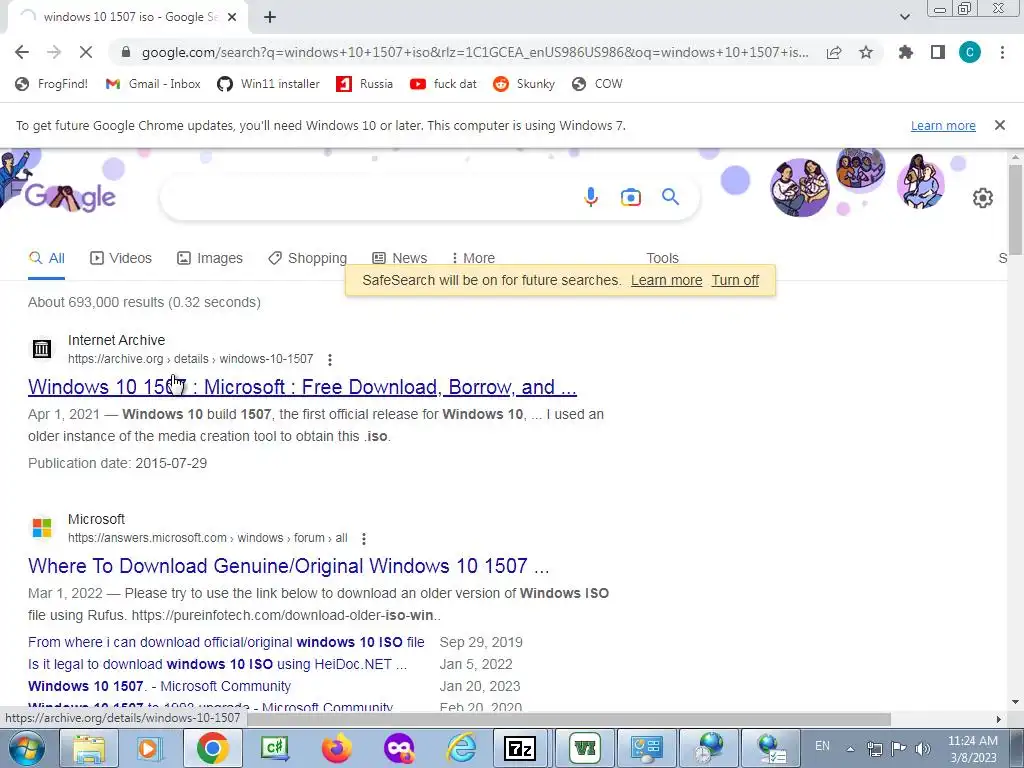Open the search Tools options
Viewport: 1024px width, 768px height.
(x=662, y=258)
